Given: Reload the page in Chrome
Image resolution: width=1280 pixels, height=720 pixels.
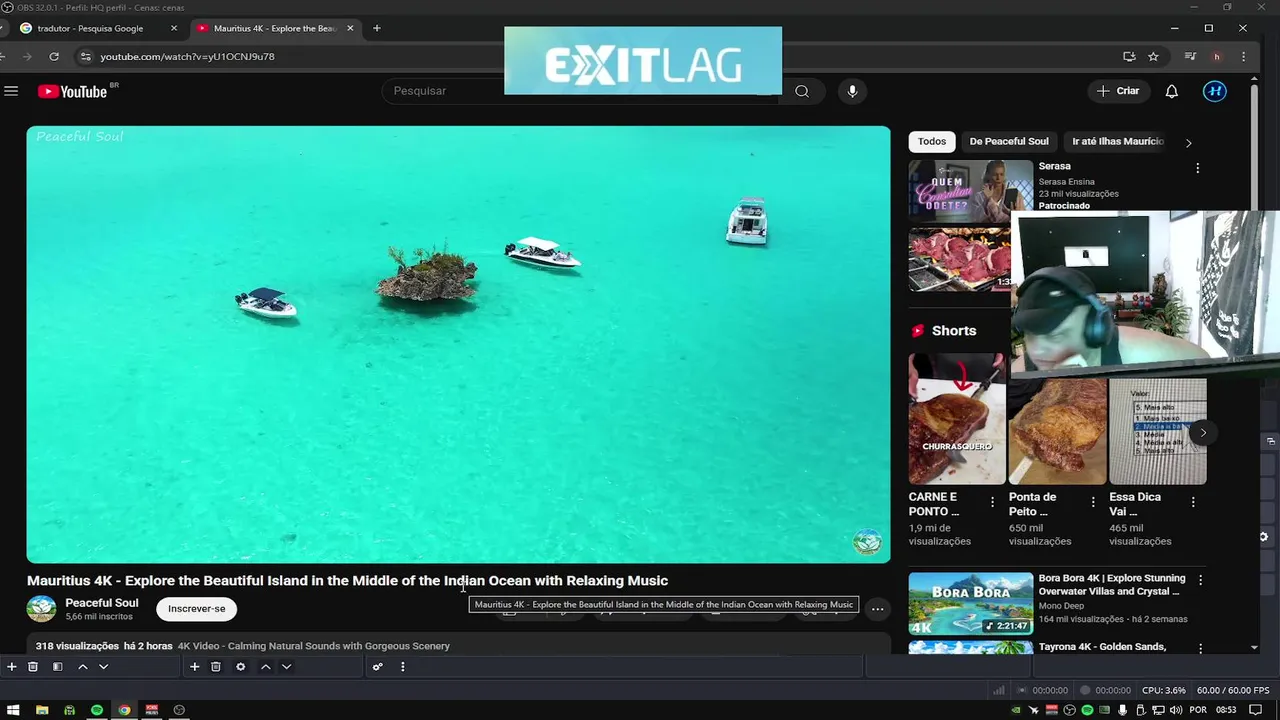Looking at the screenshot, I should [x=54, y=57].
